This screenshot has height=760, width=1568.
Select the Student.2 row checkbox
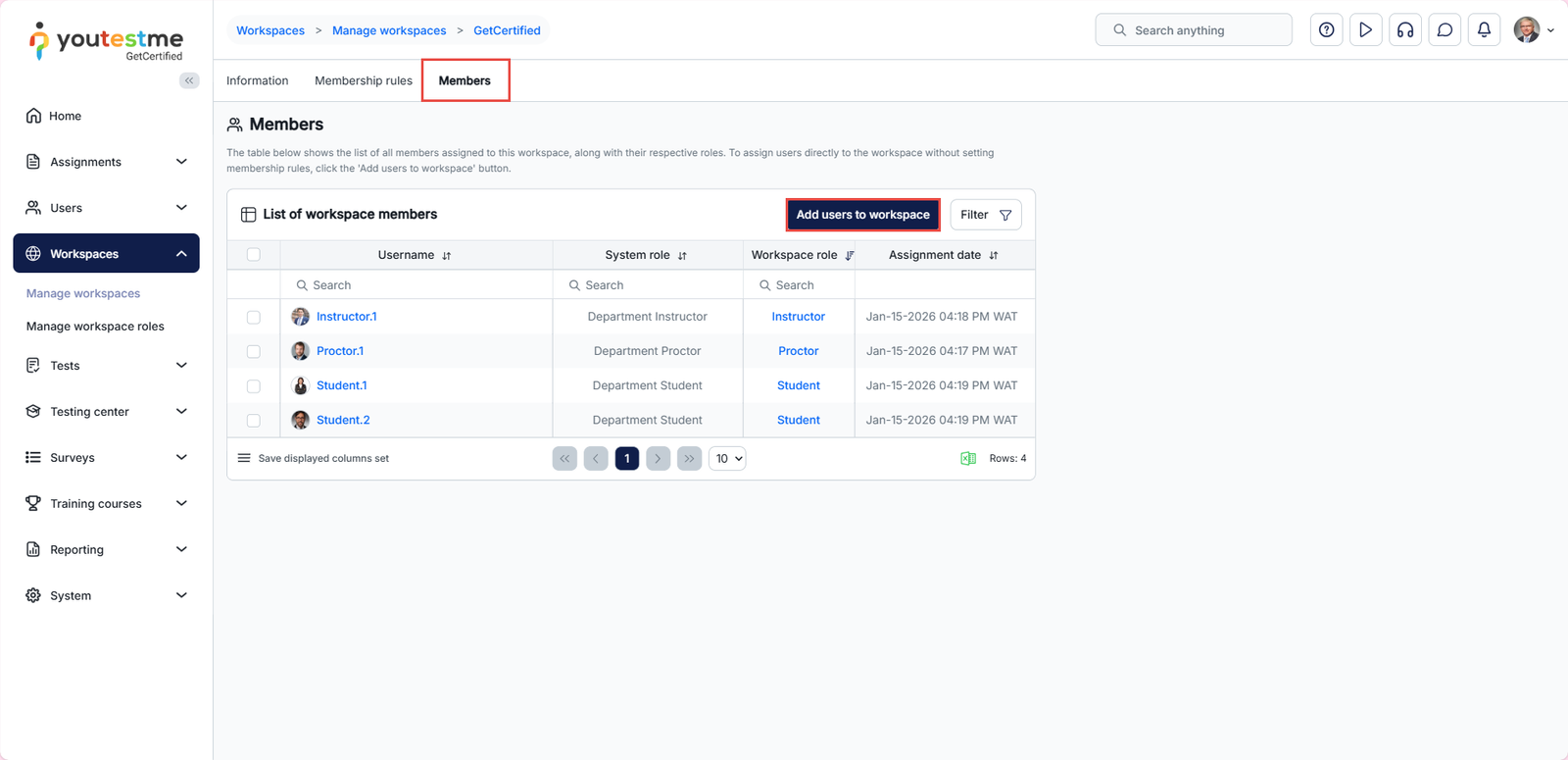tap(254, 421)
